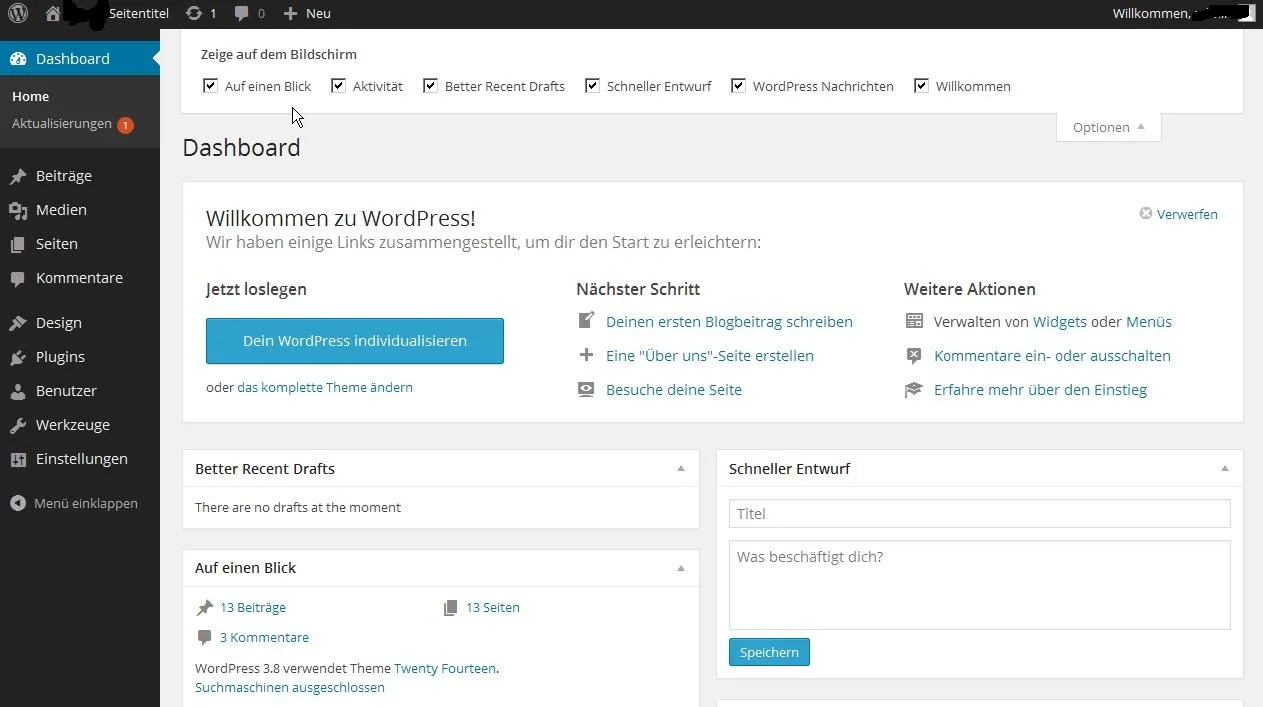Click Verwerfen to dismiss welcome panel

(1187, 214)
